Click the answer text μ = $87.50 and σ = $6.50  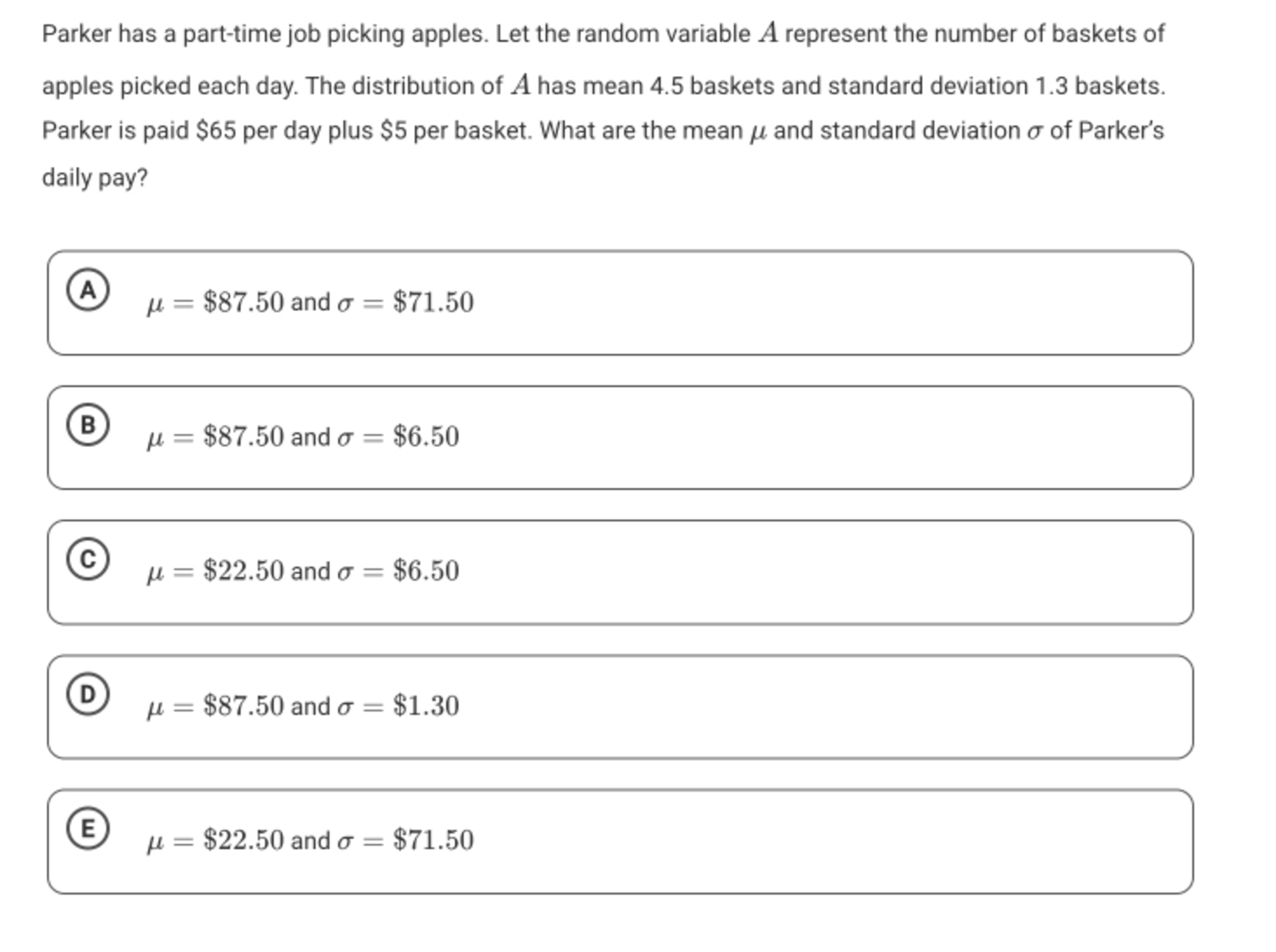(x=302, y=437)
